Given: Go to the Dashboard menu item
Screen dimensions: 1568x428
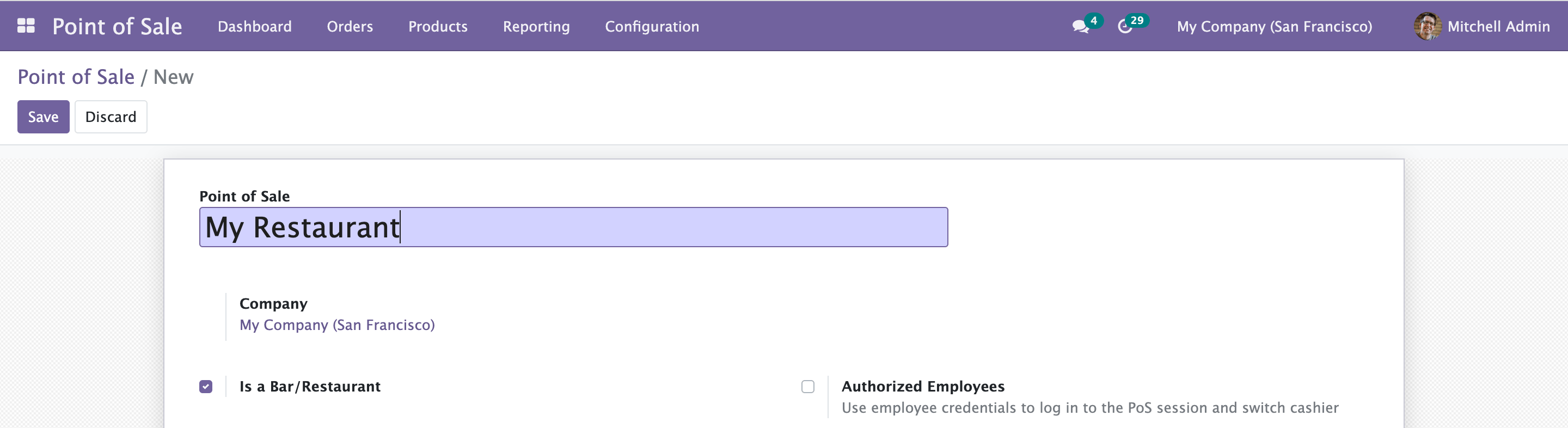Looking at the screenshot, I should click(254, 26).
